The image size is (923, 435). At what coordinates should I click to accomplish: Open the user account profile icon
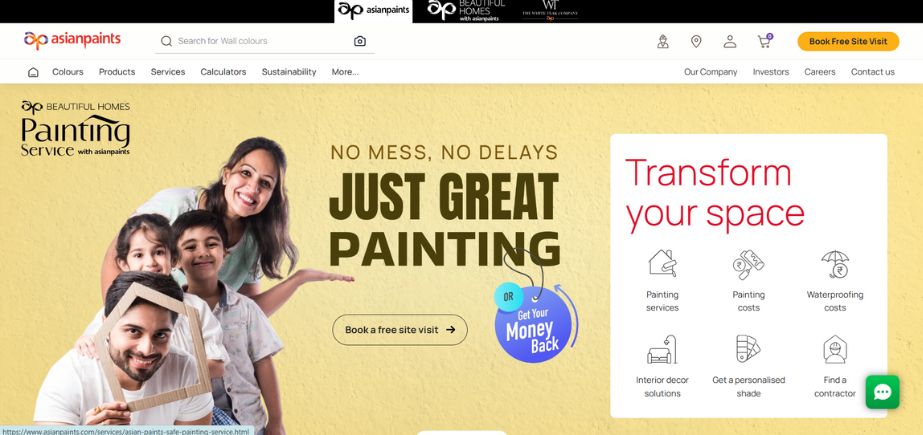pos(730,41)
